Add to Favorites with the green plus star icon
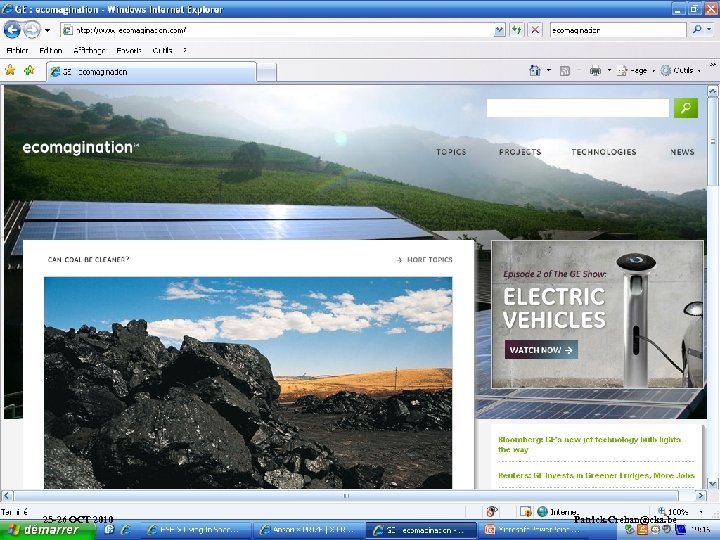Viewport: 720px width, 540px height. (29, 70)
